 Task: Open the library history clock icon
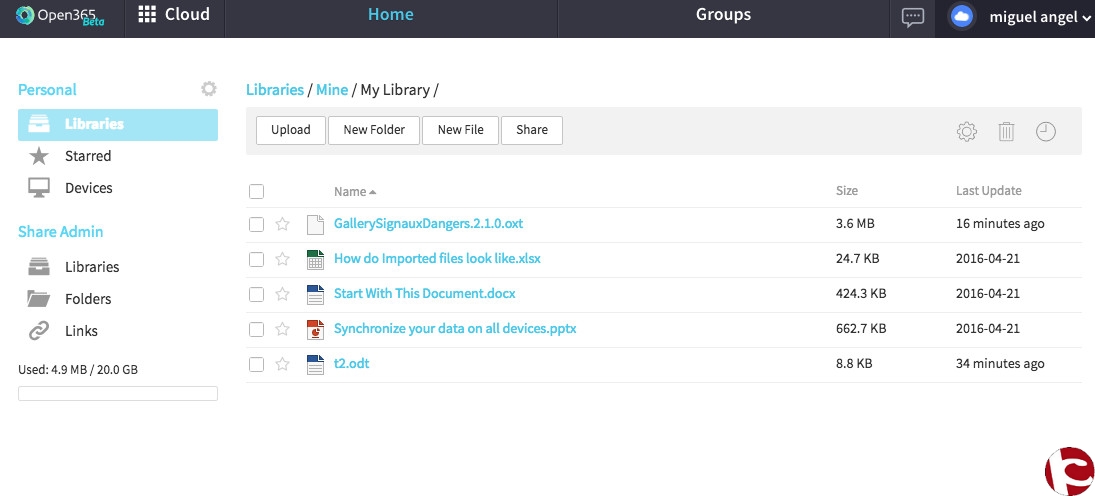click(x=1046, y=131)
